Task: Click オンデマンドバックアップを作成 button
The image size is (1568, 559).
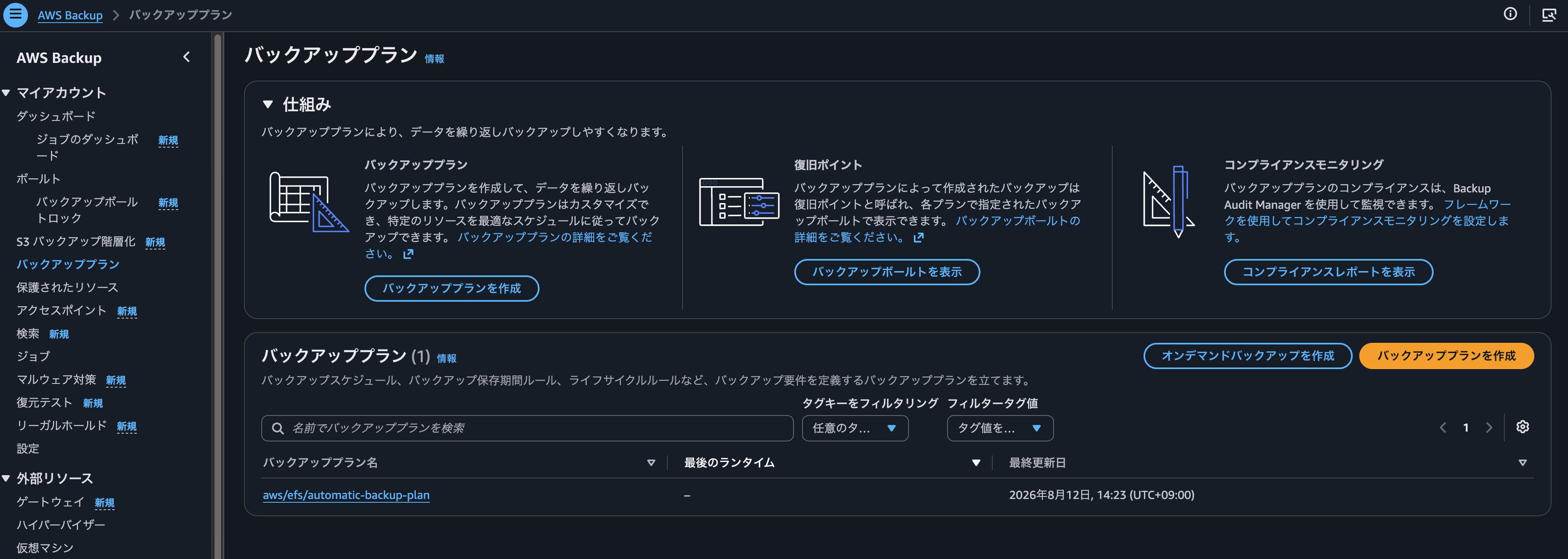Action: coord(1248,356)
